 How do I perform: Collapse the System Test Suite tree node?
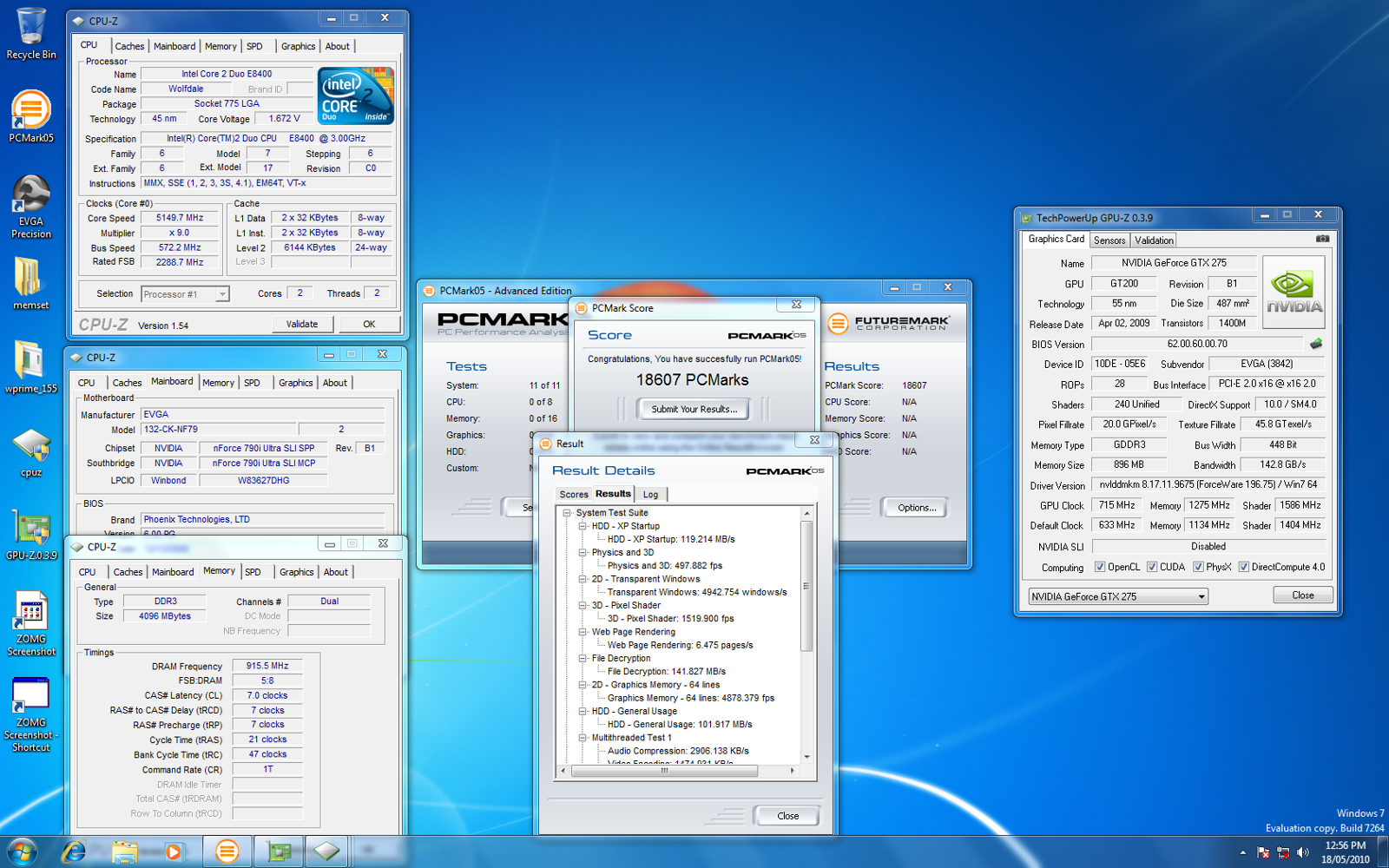(x=567, y=513)
